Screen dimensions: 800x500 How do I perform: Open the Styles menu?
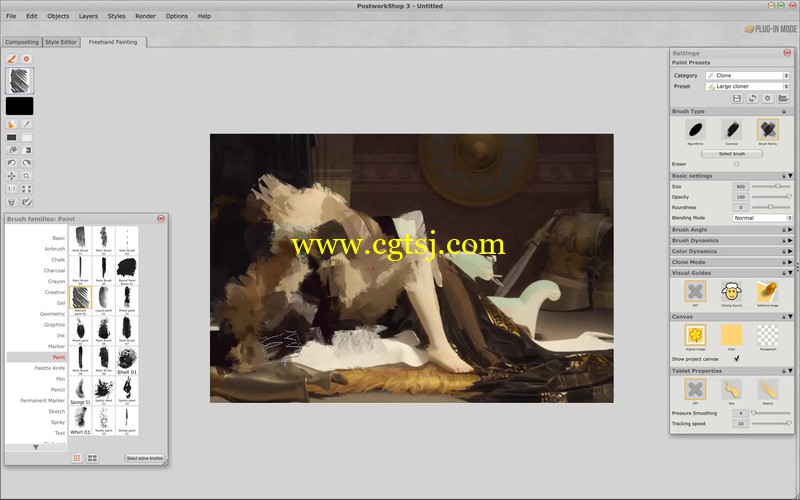(116, 16)
